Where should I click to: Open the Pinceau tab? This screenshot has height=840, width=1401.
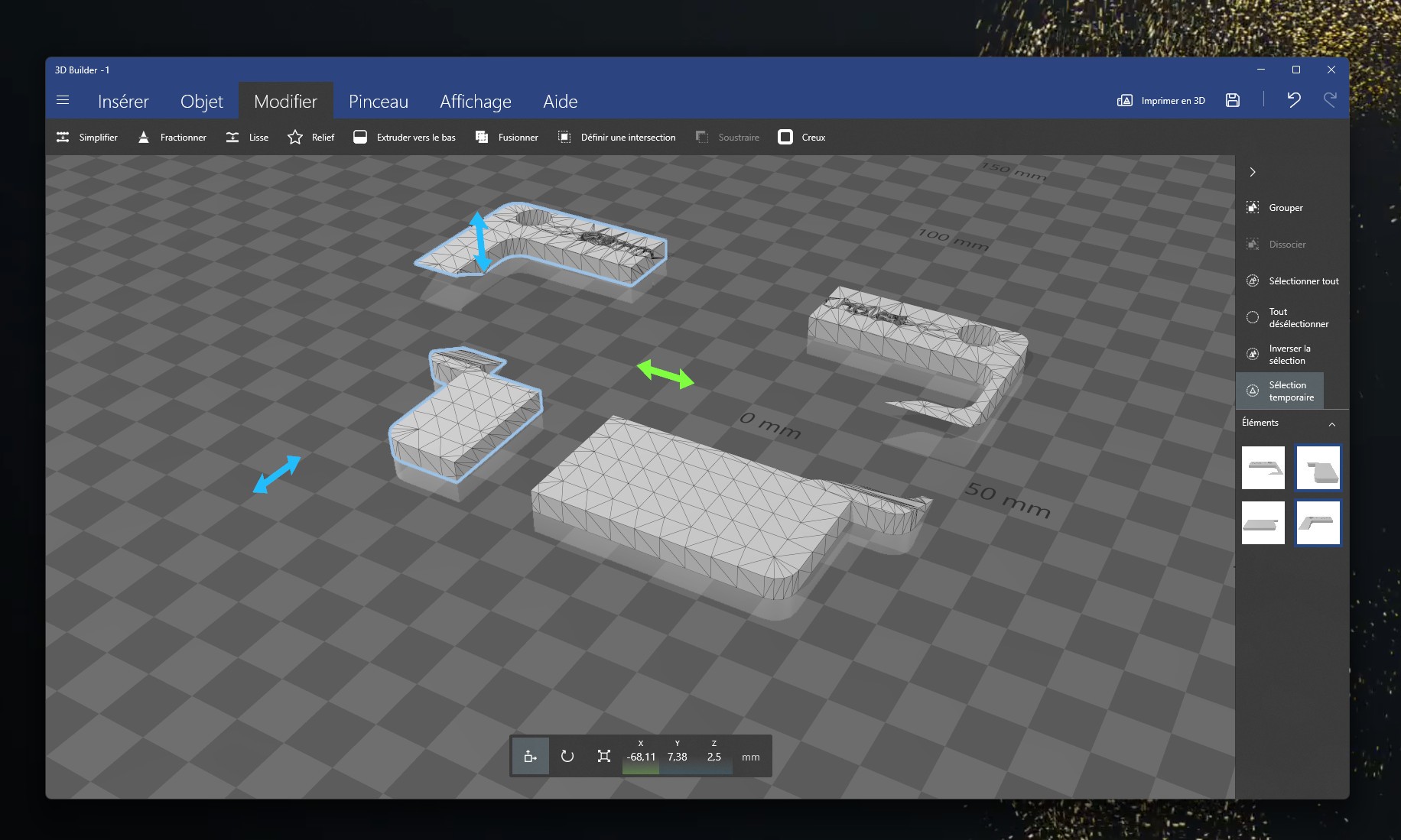(378, 102)
